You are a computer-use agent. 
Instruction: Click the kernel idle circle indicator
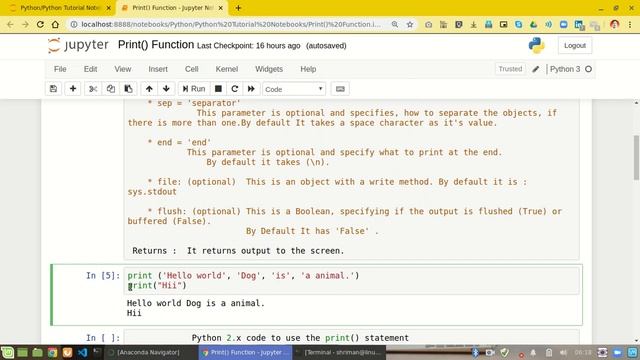[588, 69]
